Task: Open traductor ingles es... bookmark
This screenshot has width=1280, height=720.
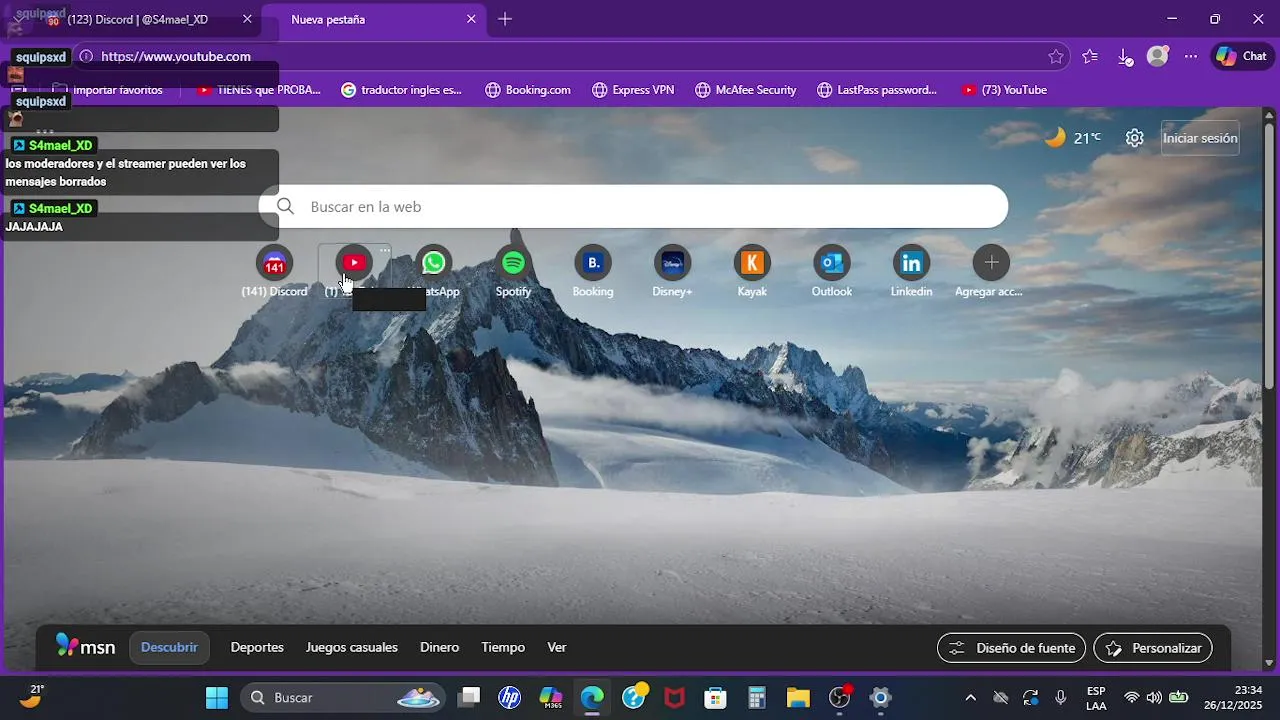Action: tap(401, 90)
